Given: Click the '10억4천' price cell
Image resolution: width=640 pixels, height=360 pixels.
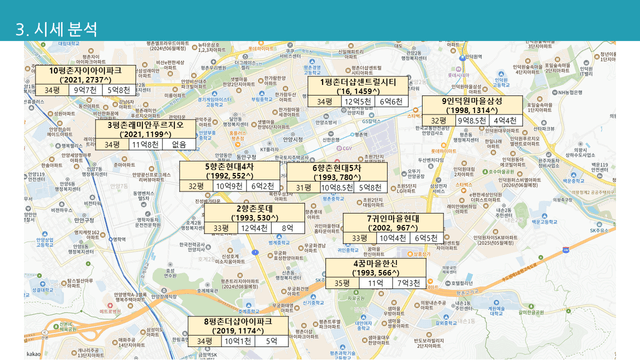Looking at the screenshot, I should coord(393,238).
